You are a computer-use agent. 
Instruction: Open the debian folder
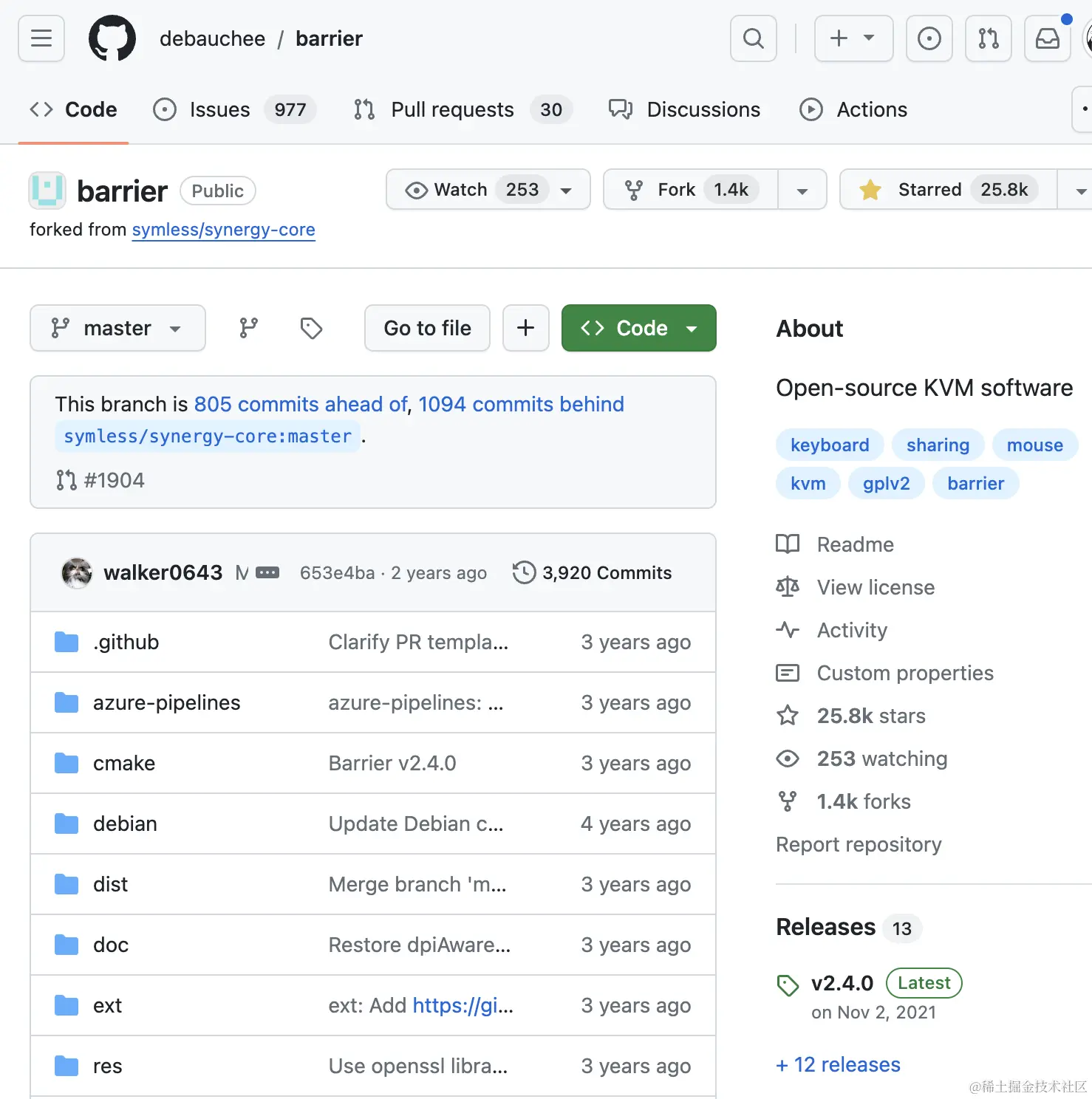(x=125, y=824)
